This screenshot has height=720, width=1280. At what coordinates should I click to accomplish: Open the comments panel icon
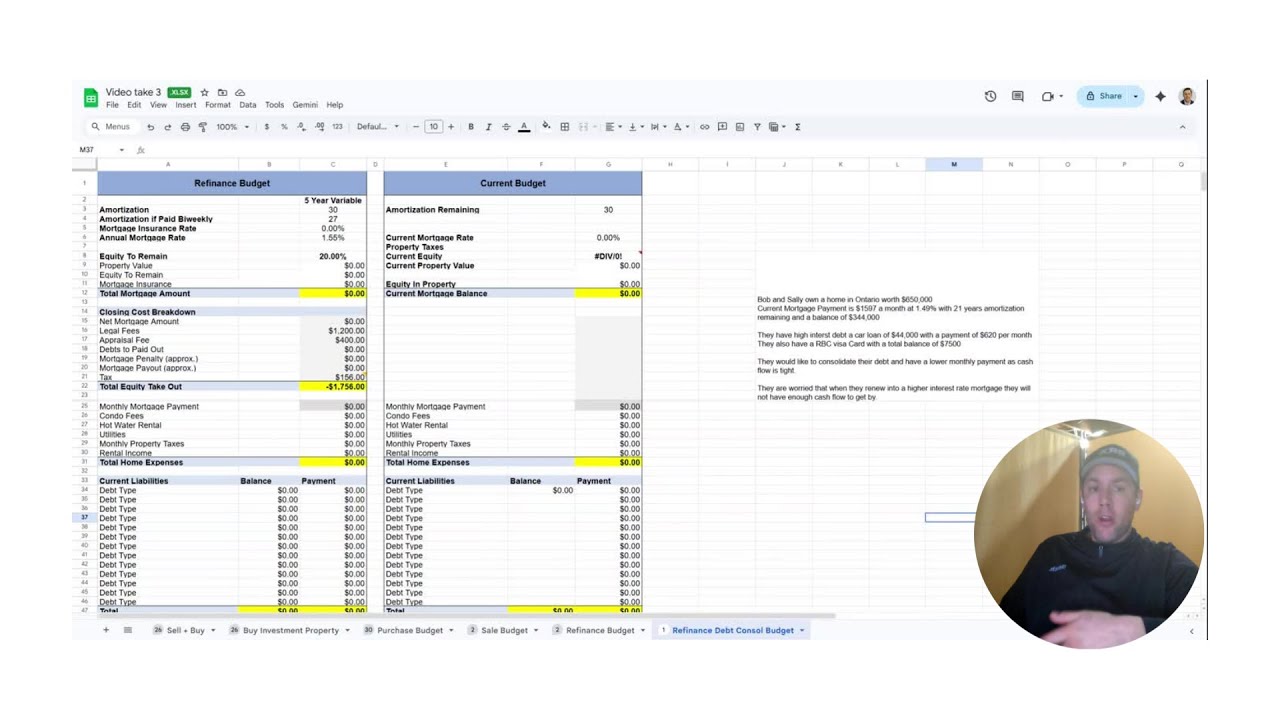click(1017, 96)
